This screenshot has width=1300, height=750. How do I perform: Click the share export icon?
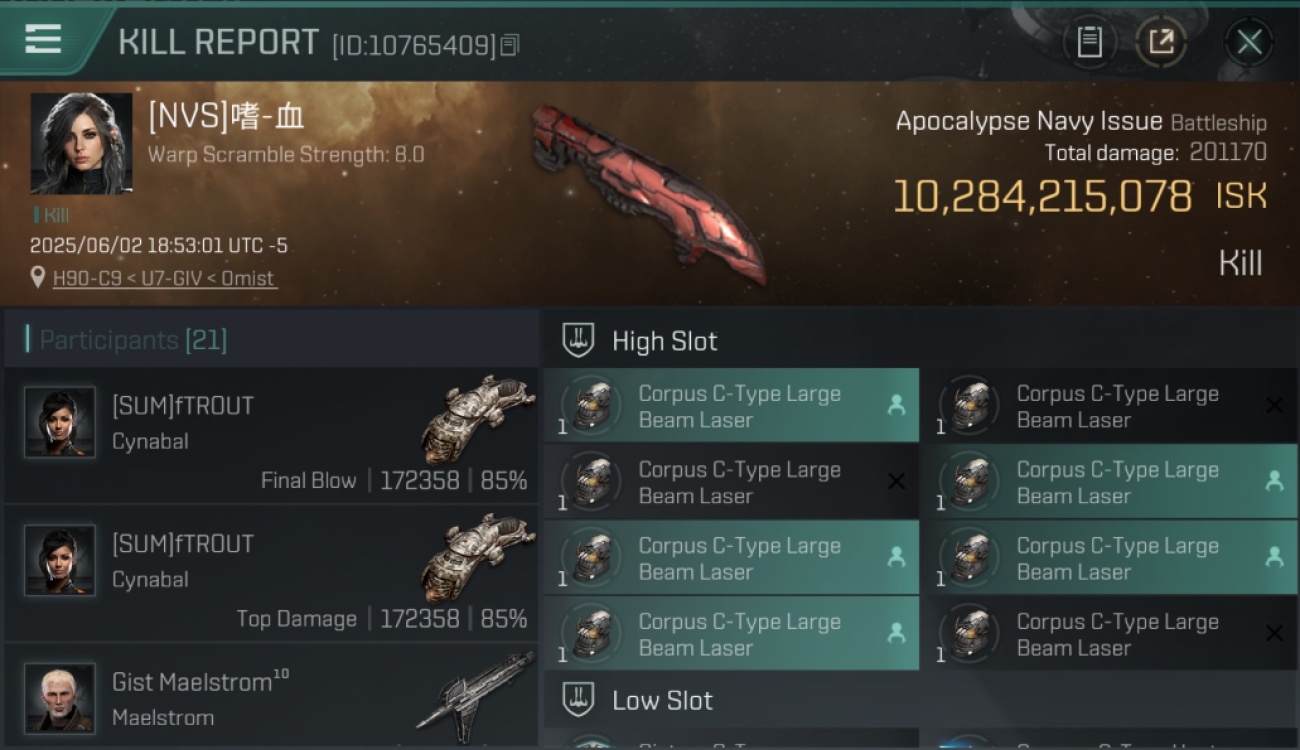pyautogui.click(x=1160, y=42)
